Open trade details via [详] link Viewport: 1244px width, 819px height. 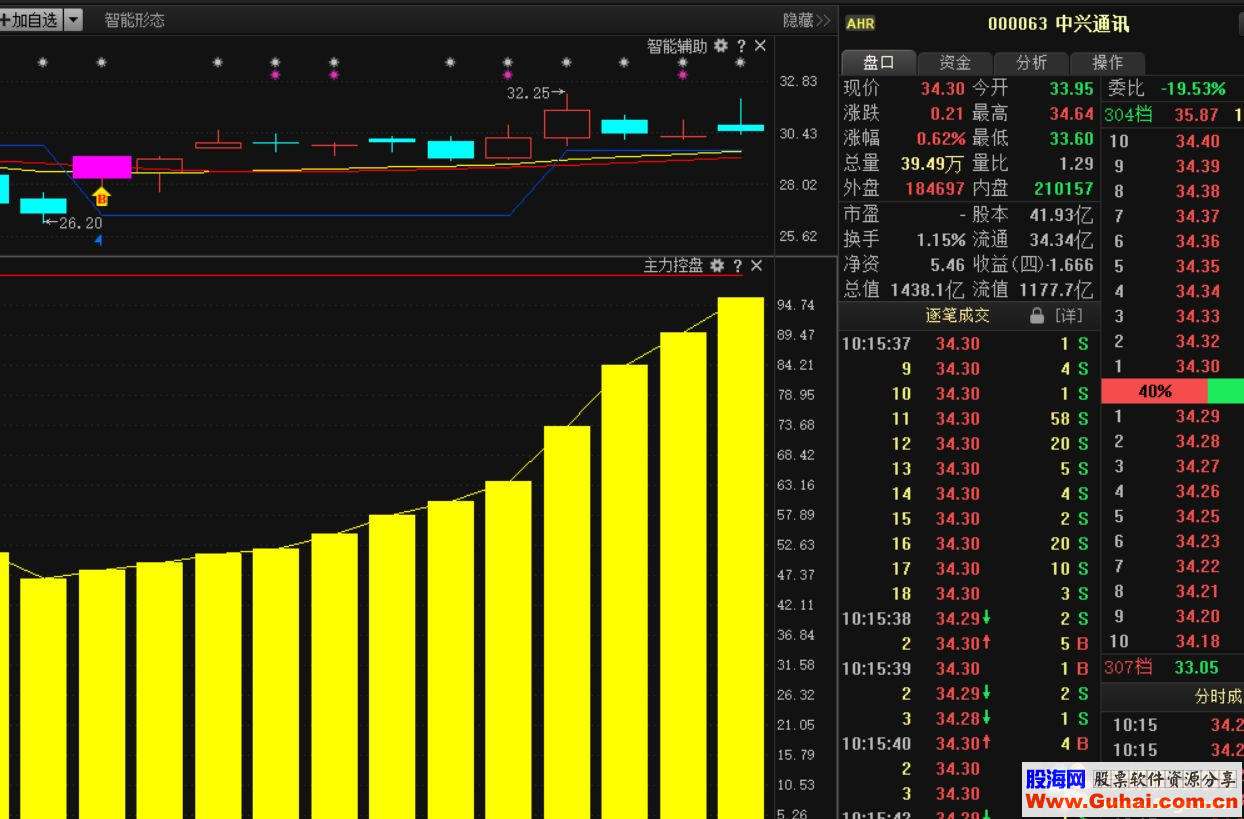1069,316
